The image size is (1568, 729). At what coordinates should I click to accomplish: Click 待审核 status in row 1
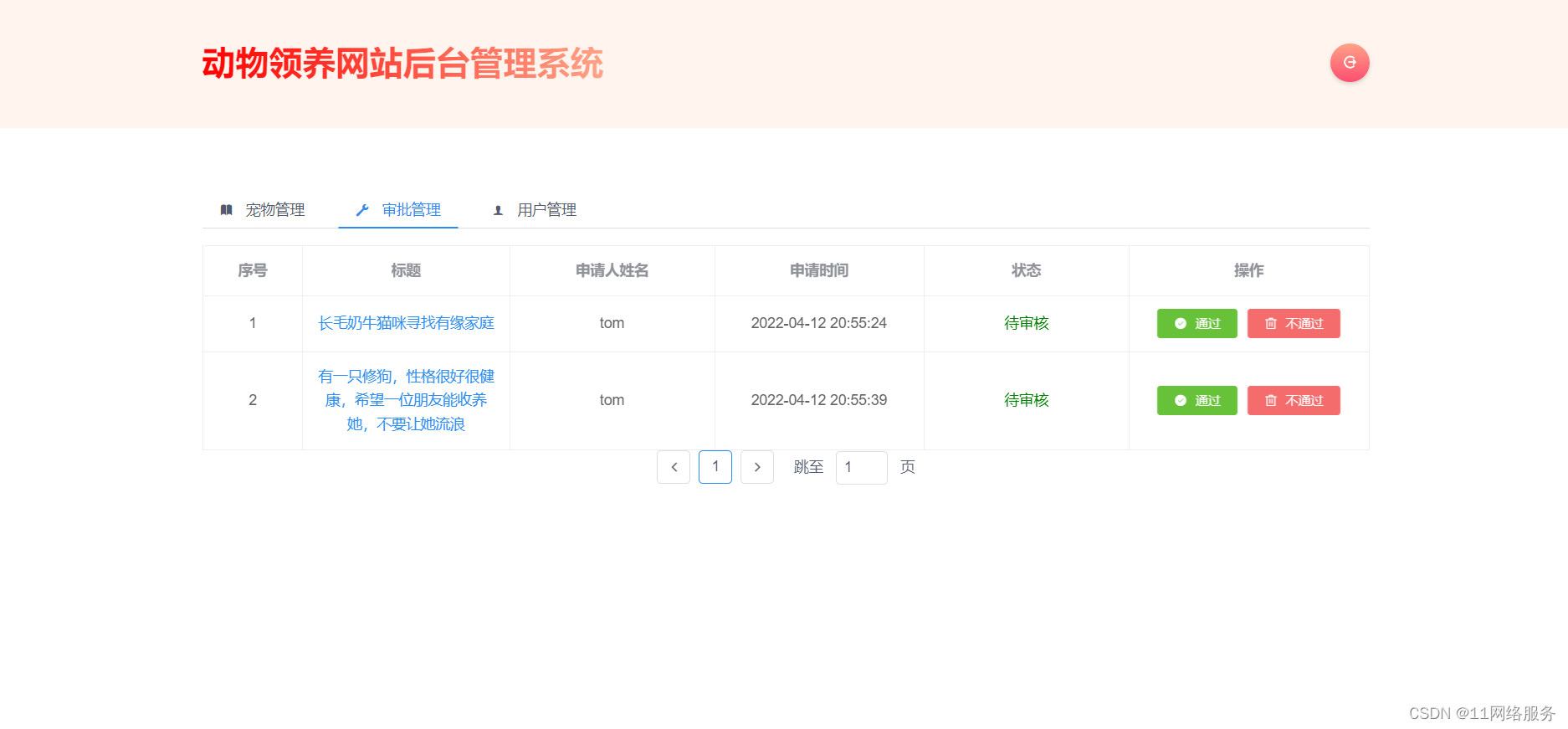point(1027,323)
